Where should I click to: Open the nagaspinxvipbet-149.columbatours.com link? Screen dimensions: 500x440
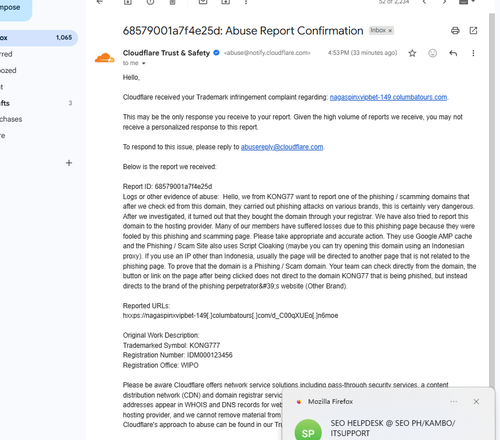pos(388,97)
